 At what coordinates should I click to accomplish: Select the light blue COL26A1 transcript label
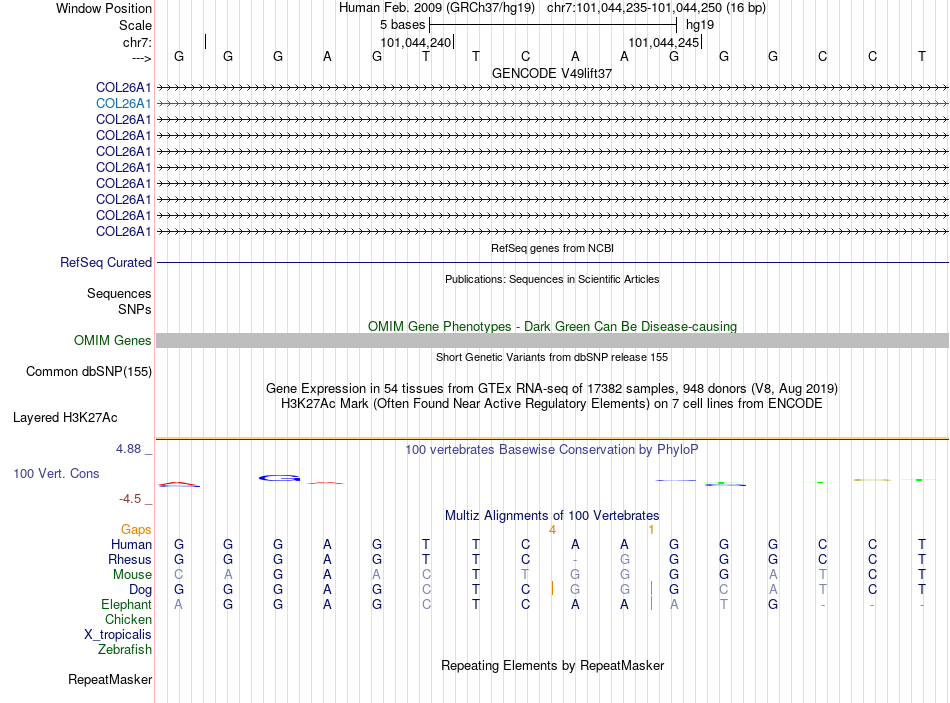click(124, 104)
